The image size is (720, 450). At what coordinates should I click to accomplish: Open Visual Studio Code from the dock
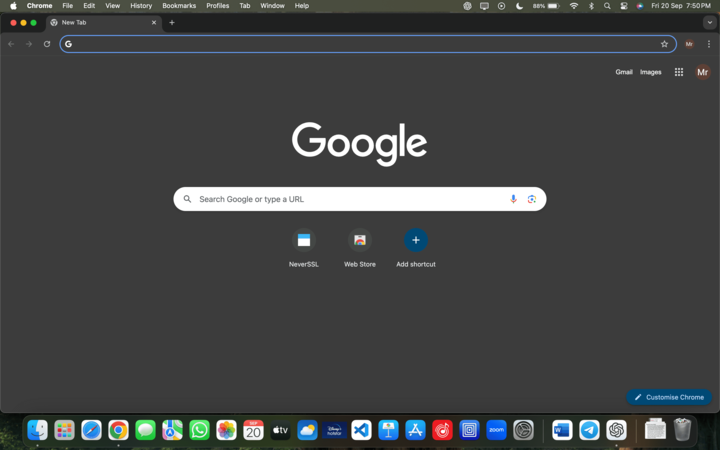pyautogui.click(x=361, y=430)
